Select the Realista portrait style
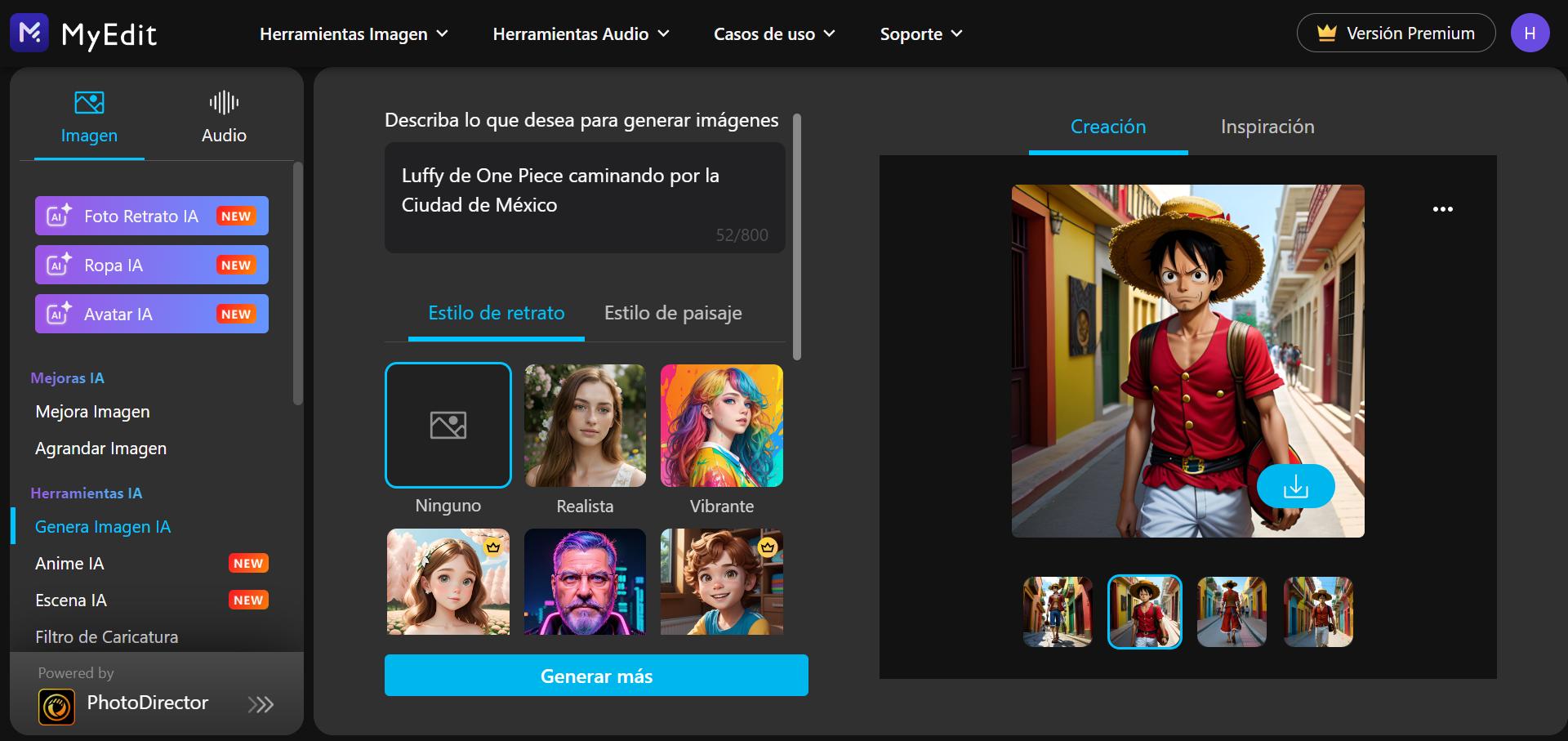This screenshot has width=1568, height=741. tap(585, 425)
